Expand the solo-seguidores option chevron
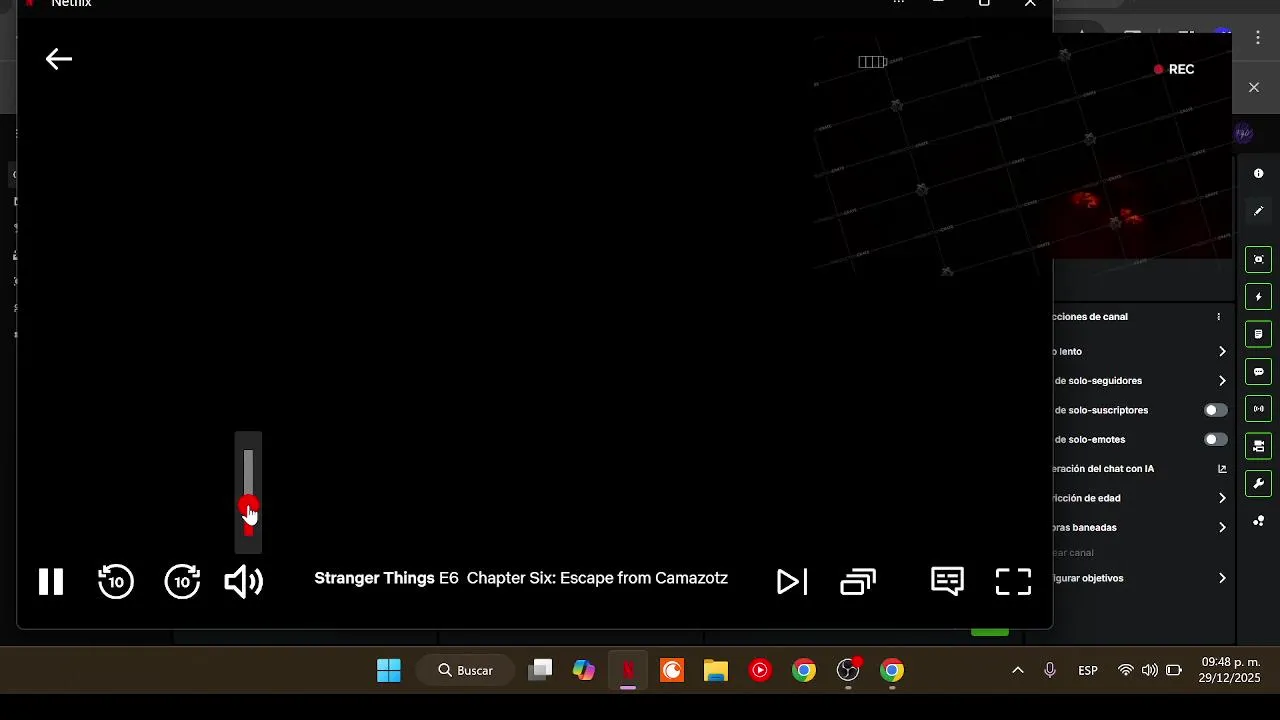The height and width of the screenshot is (720, 1280). pyautogui.click(x=1222, y=380)
